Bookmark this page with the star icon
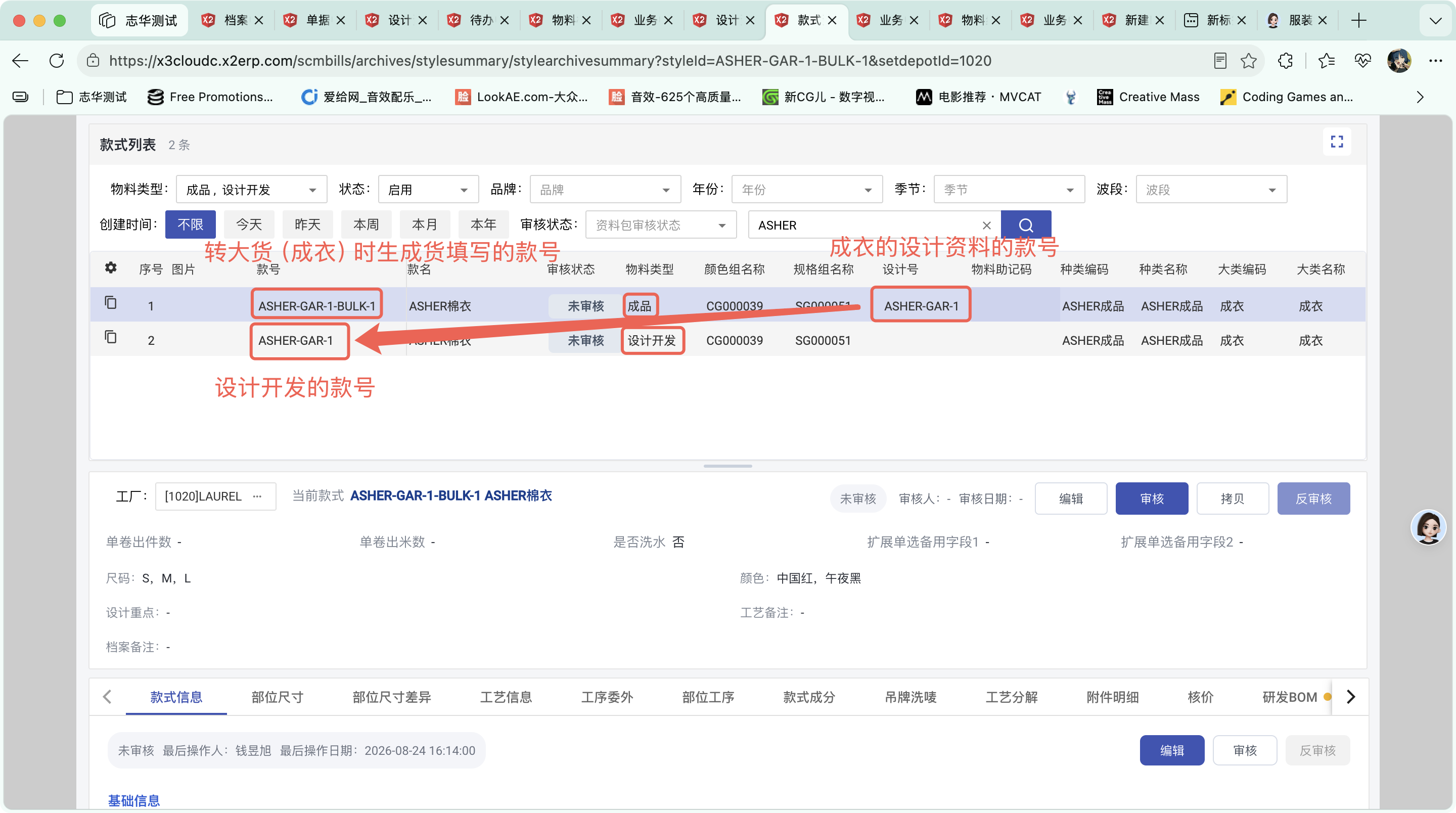The width and height of the screenshot is (1456, 813). pyautogui.click(x=1249, y=61)
